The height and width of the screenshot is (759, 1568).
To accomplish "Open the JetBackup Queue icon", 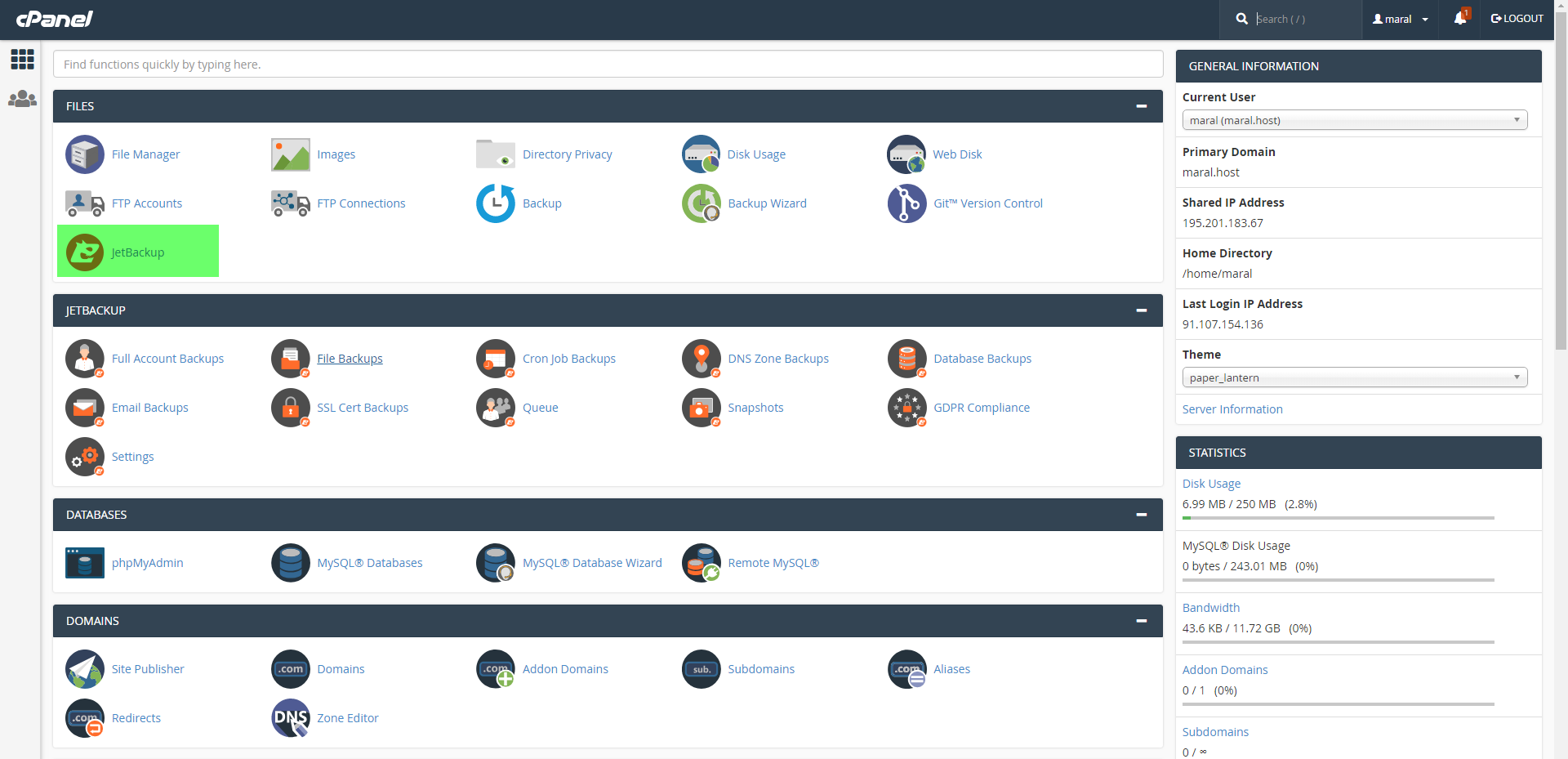I will click(496, 408).
